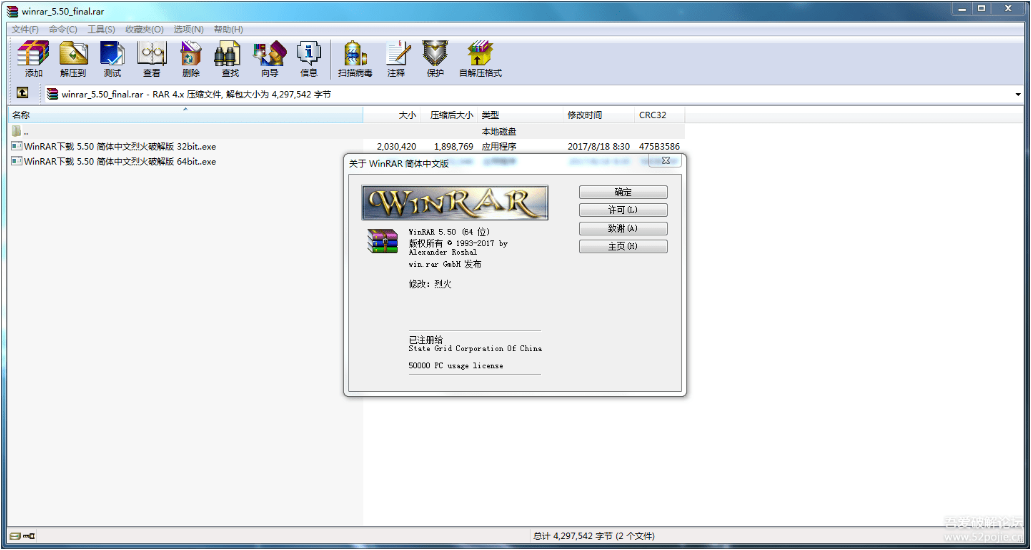The height and width of the screenshot is (550, 1031).
Task: Click the 475B3586 CRC32 value
Action: tap(659, 147)
